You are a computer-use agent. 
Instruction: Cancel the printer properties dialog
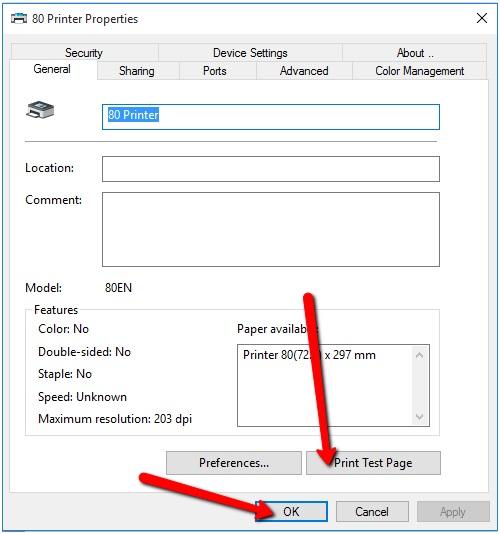coord(372,511)
